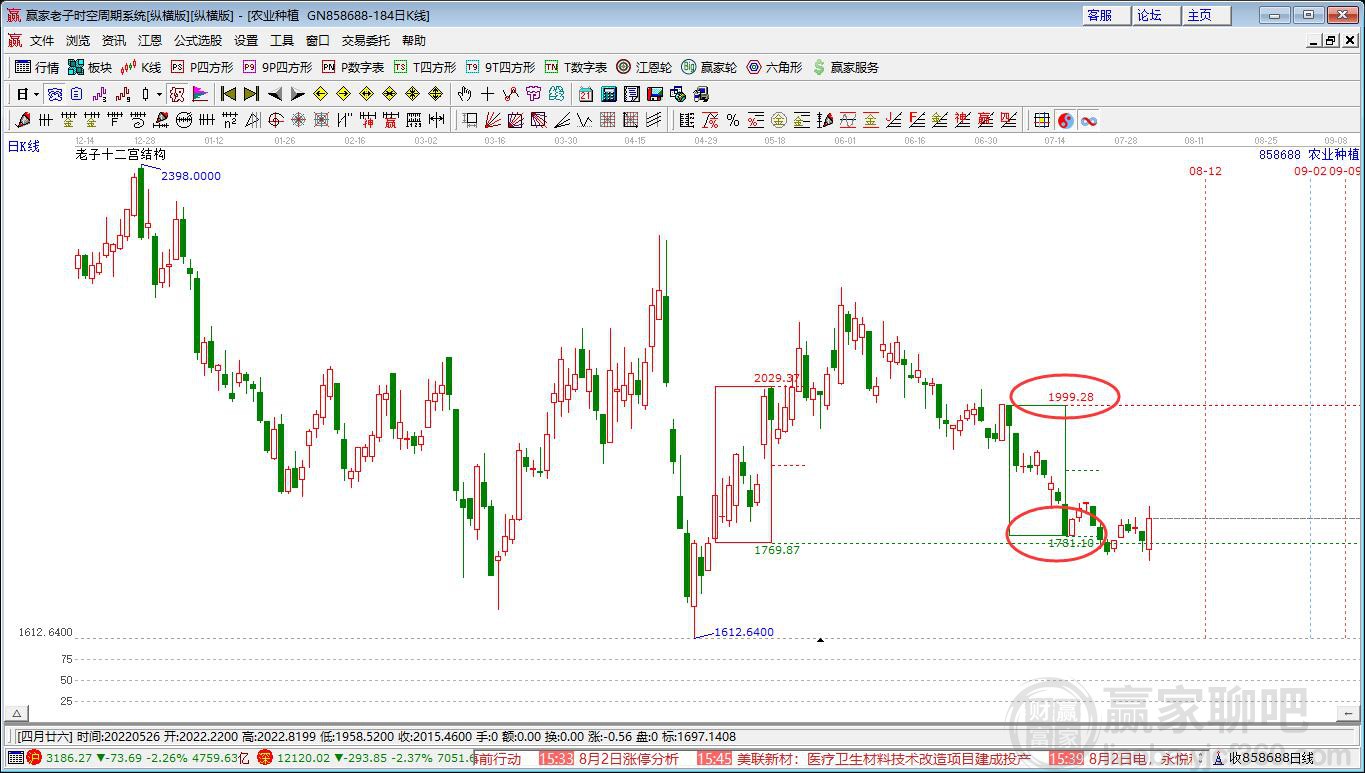Viewport: 1365px width, 773px height.
Task: Open the 江恩轮 Gann wheel
Action: click(x=644, y=67)
